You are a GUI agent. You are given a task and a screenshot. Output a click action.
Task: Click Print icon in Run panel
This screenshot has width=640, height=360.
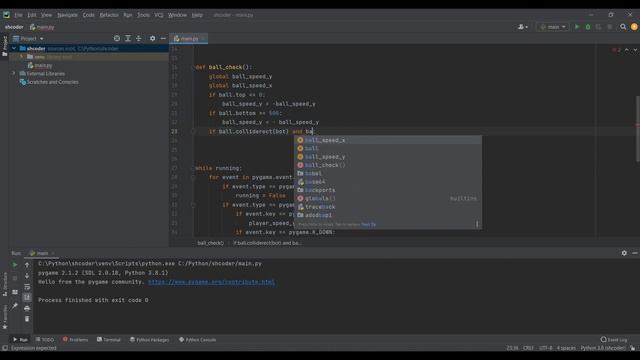[27, 308]
